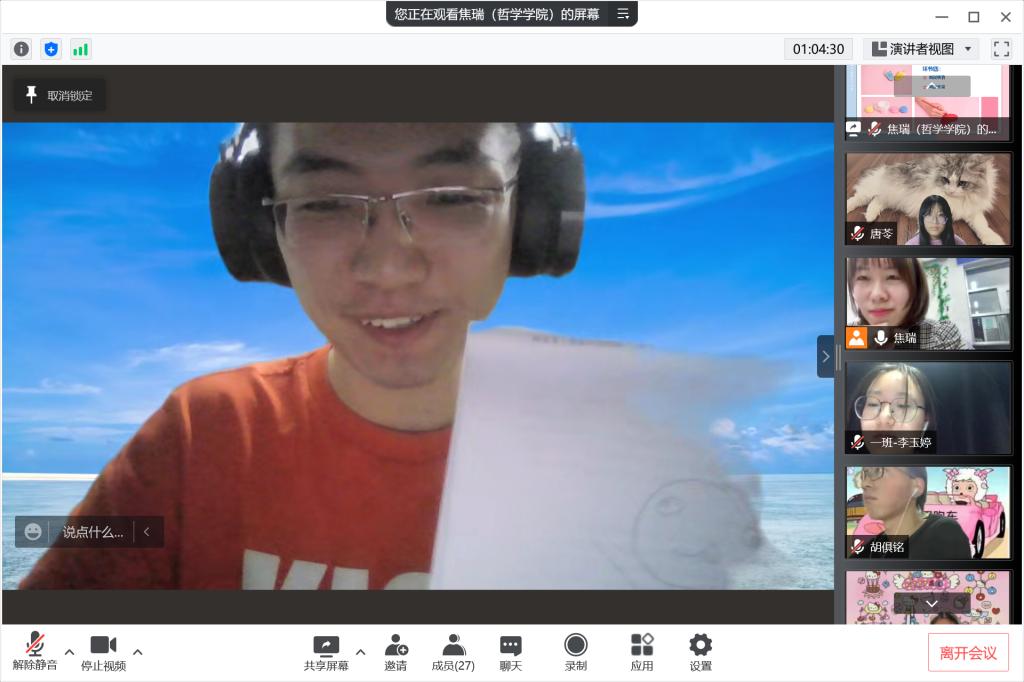
Task: Click the 共享屏幕 share screen button
Action: (x=326, y=652)
